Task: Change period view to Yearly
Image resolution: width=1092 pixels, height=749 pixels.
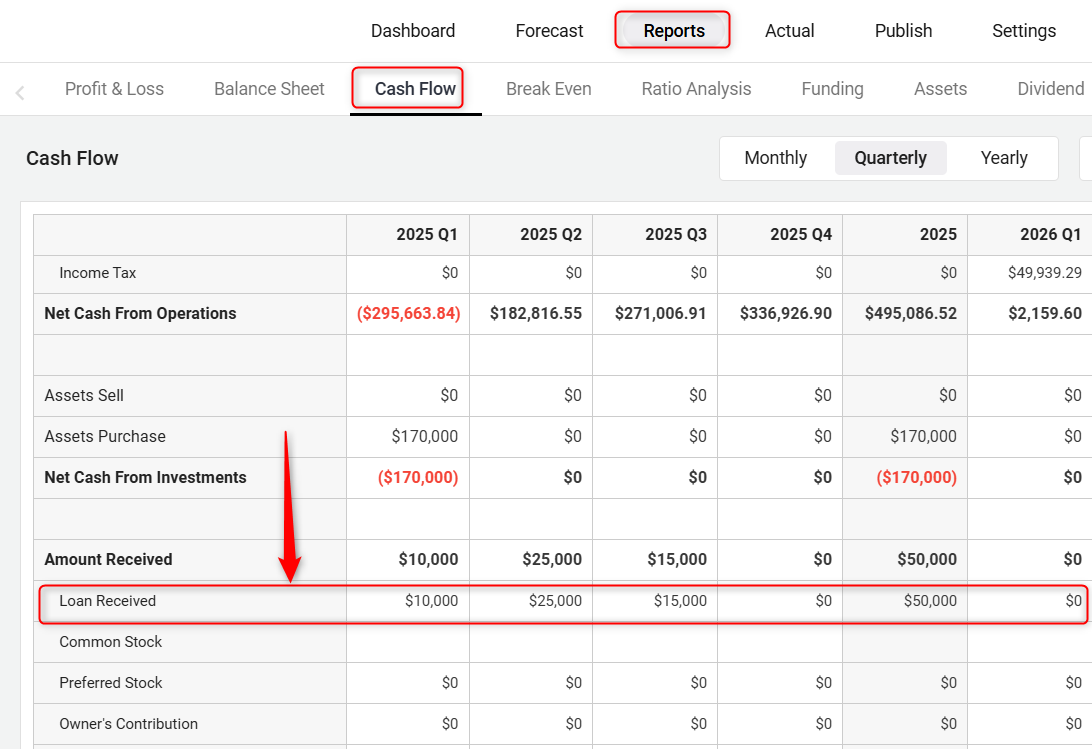Action: pos(1003,158)
